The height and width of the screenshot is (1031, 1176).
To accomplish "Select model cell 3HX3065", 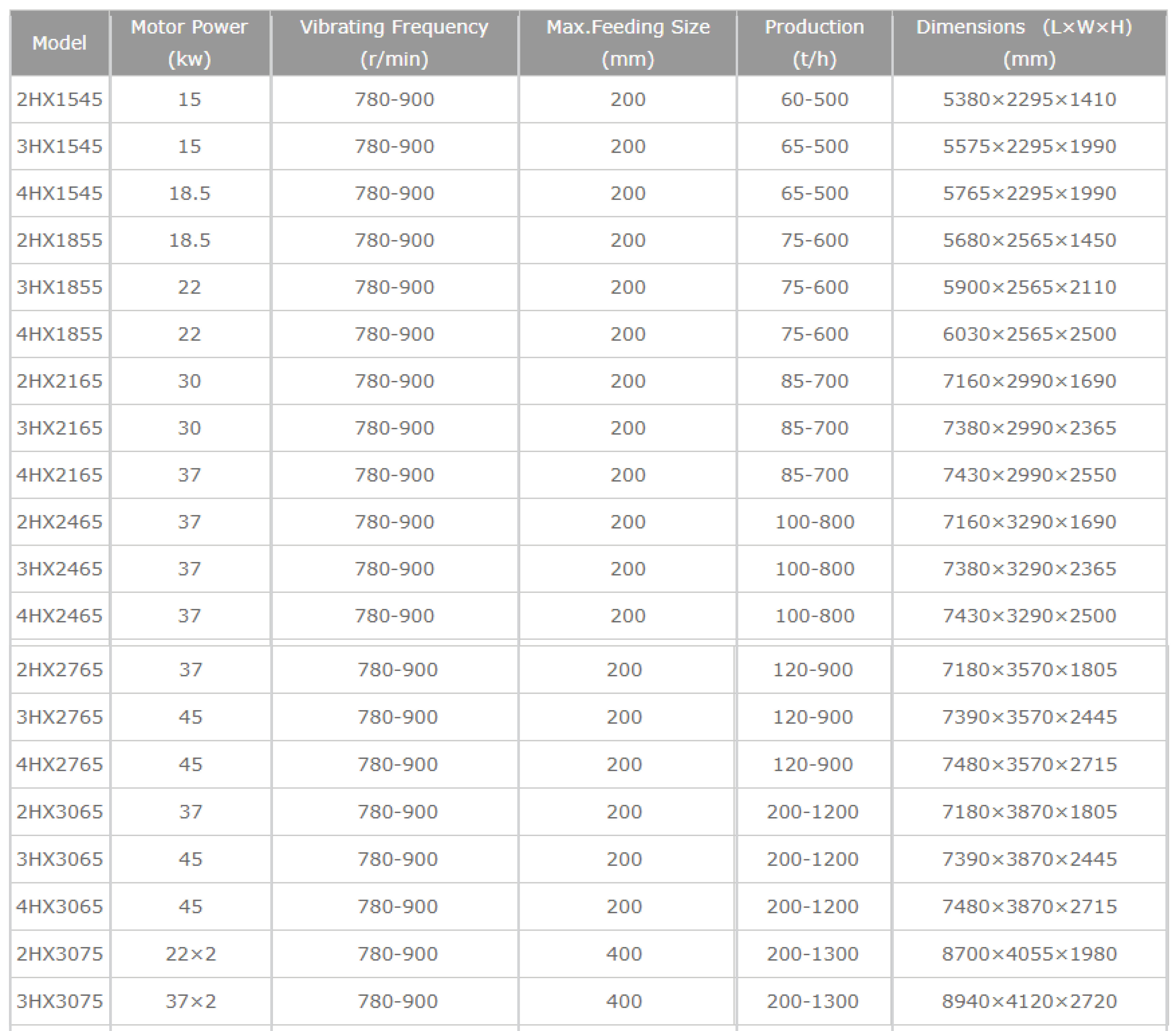I will [59, 859].
